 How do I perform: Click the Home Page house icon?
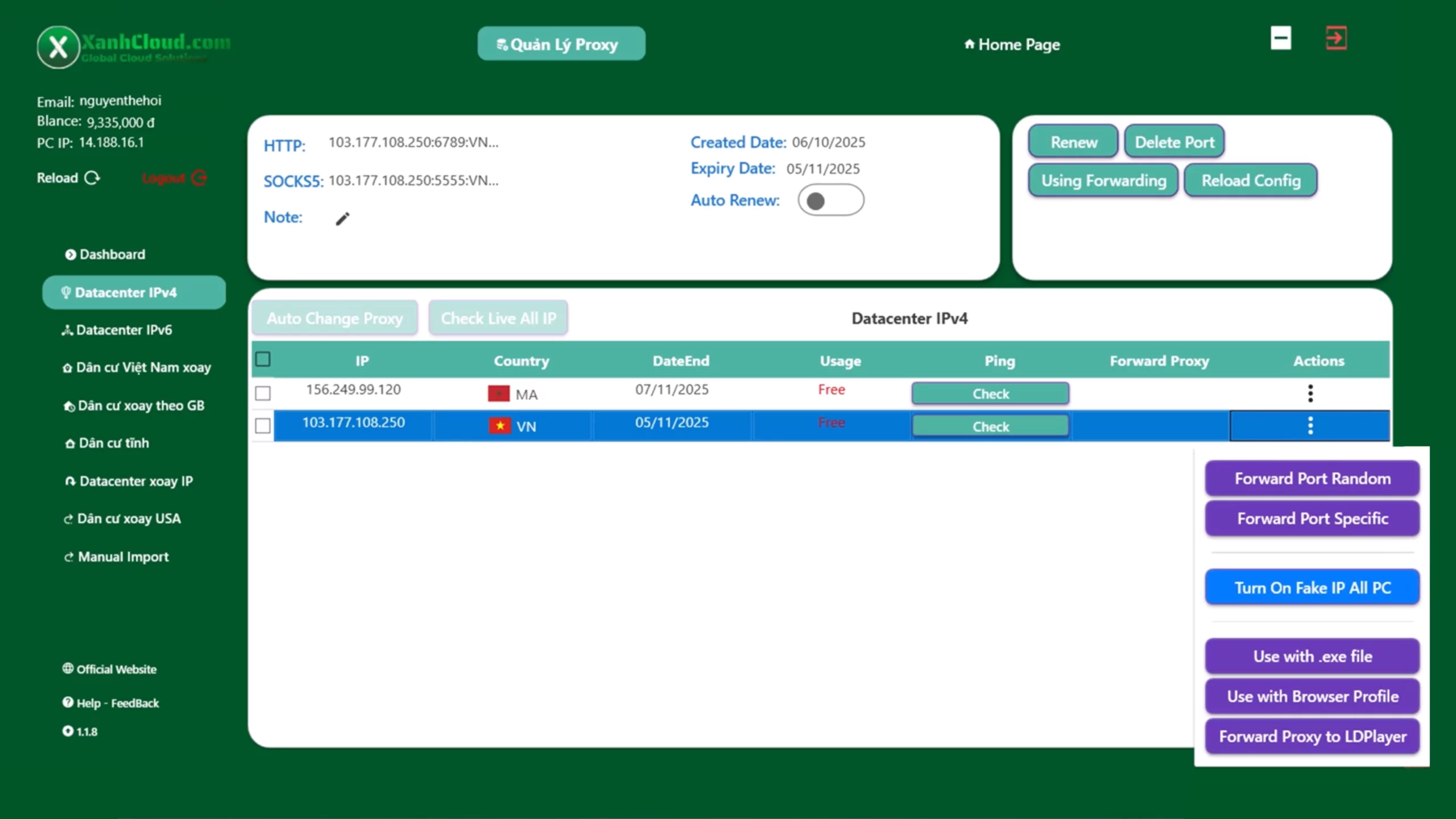click(969, 44)
